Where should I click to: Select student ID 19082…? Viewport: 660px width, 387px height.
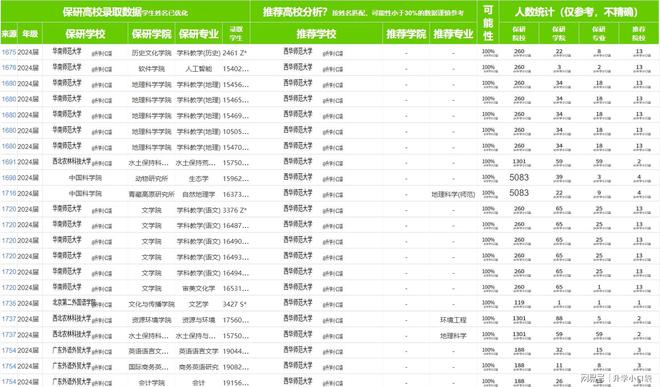[236, 367]
